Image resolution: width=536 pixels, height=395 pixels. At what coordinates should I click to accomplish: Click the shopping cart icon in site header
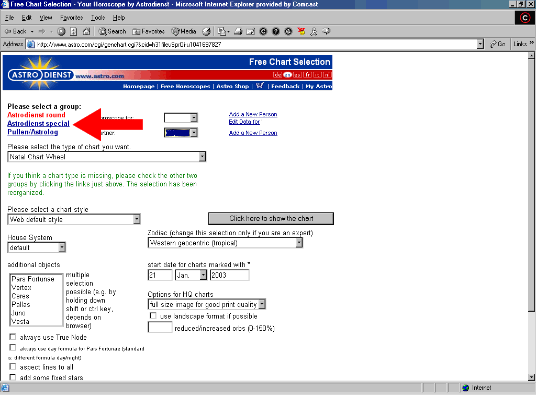[x=260, y=85]
